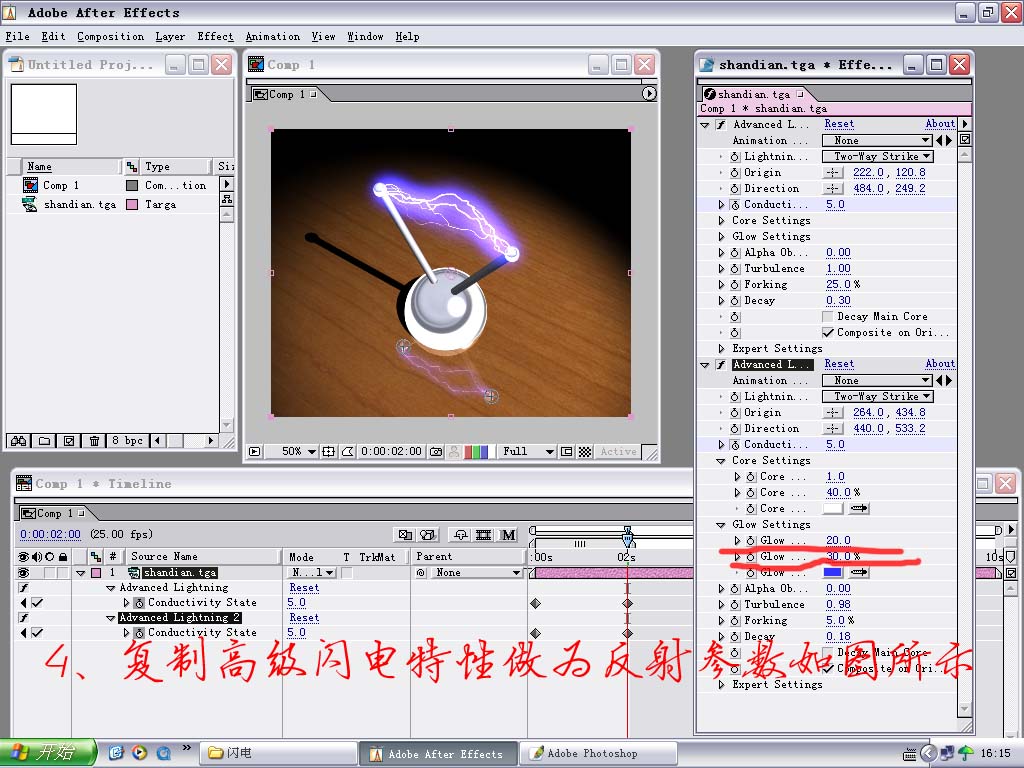
Task: Click Reset for the first Advanced Lightning effect
Action: pos(839,124)
